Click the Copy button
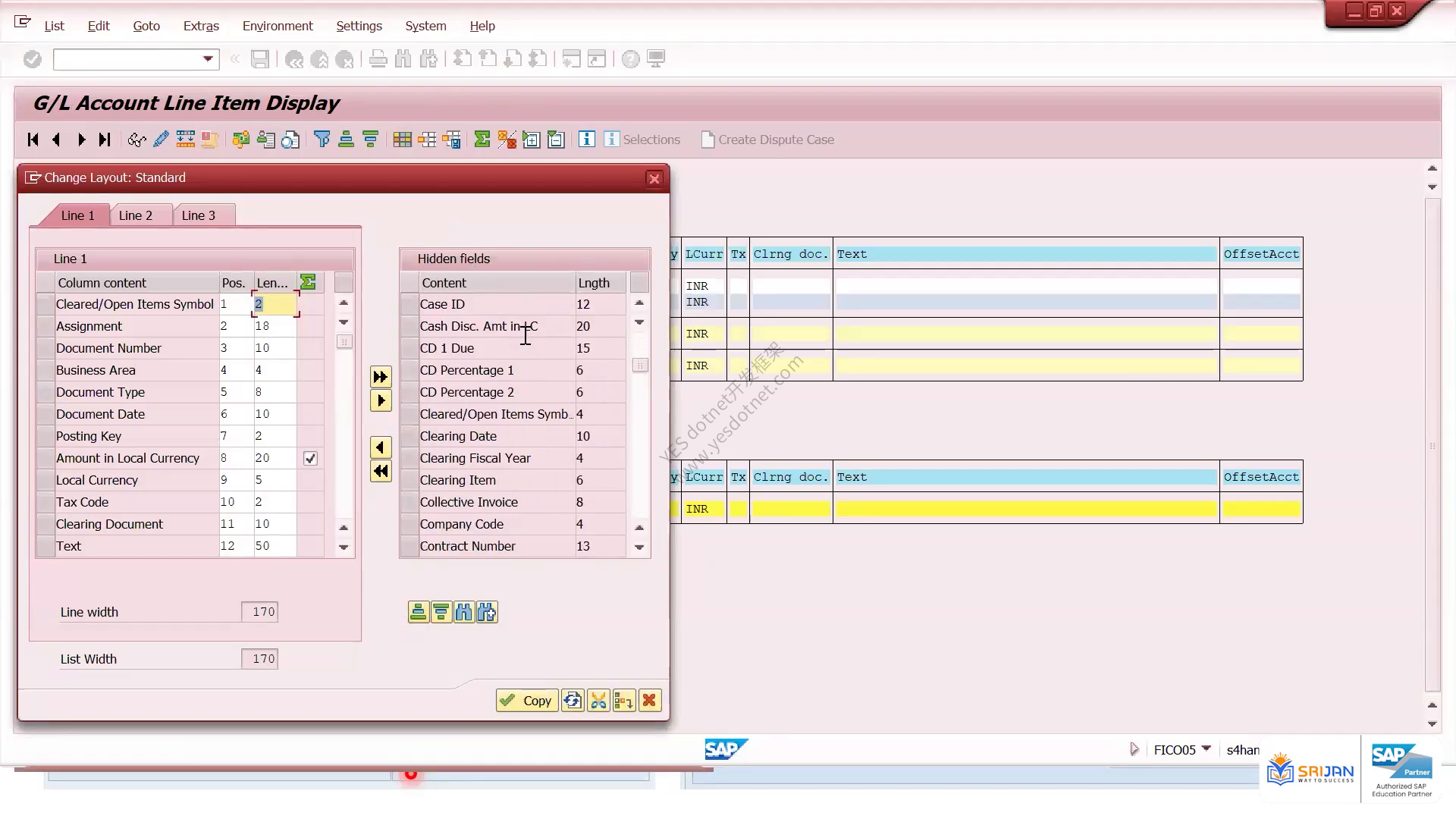This screenshot has width=1456, height=819. coord(527,701)
